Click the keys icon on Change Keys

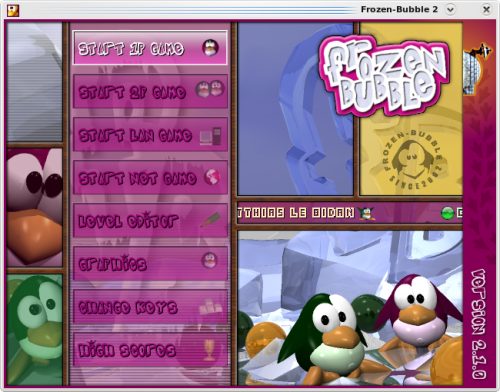[210, 307]
